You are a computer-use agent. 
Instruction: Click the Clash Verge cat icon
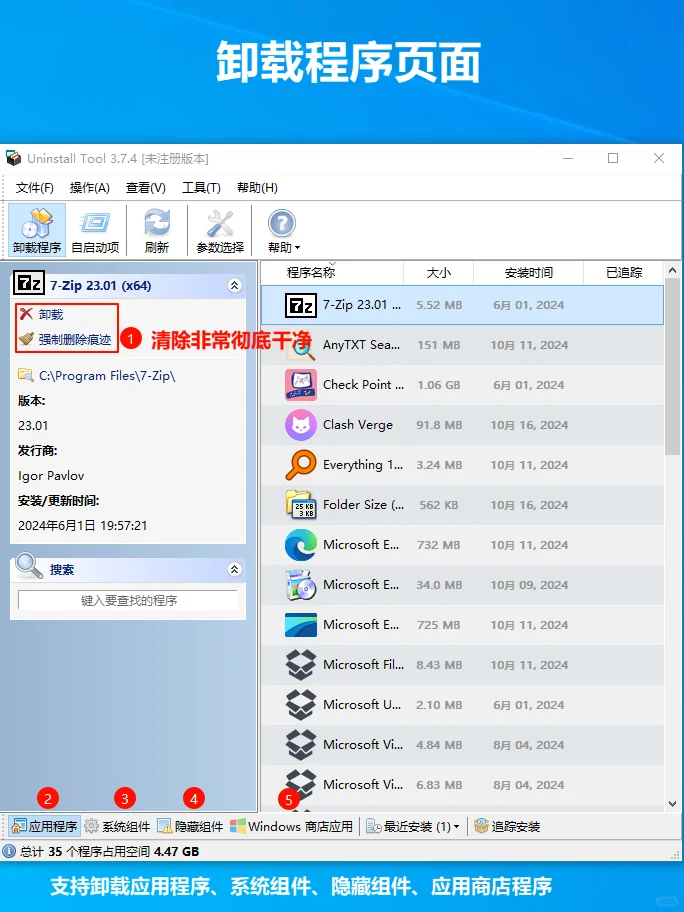301,425
